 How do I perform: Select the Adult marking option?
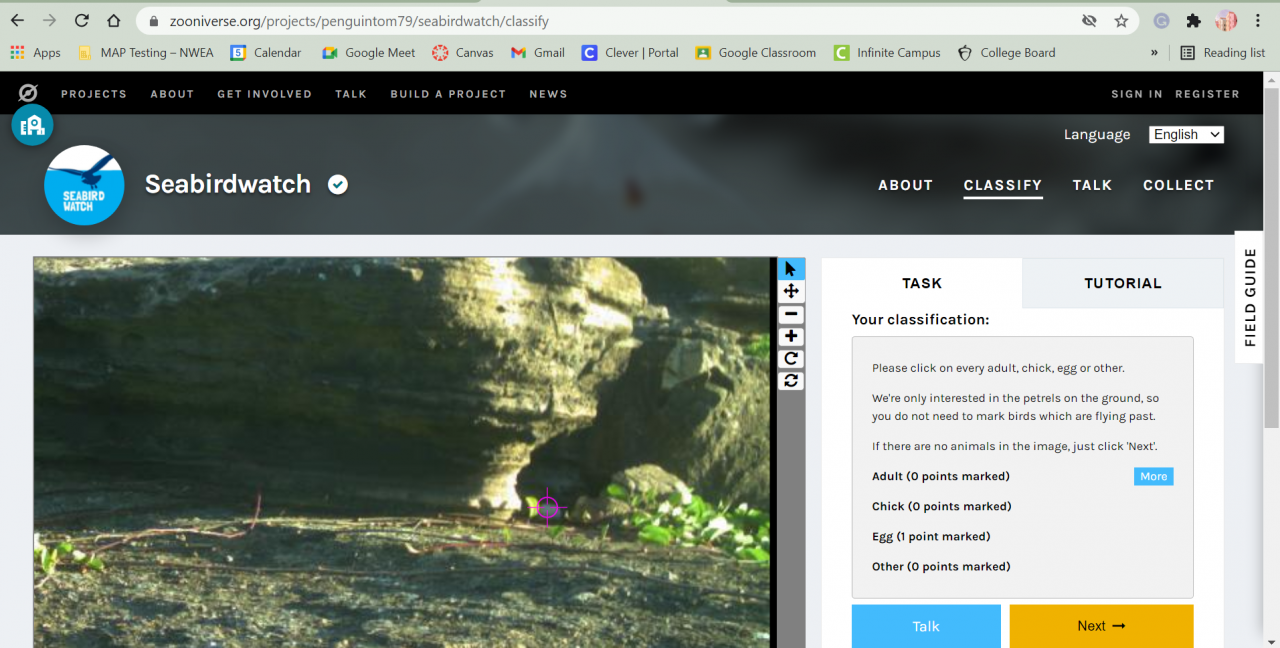[941, 476]
